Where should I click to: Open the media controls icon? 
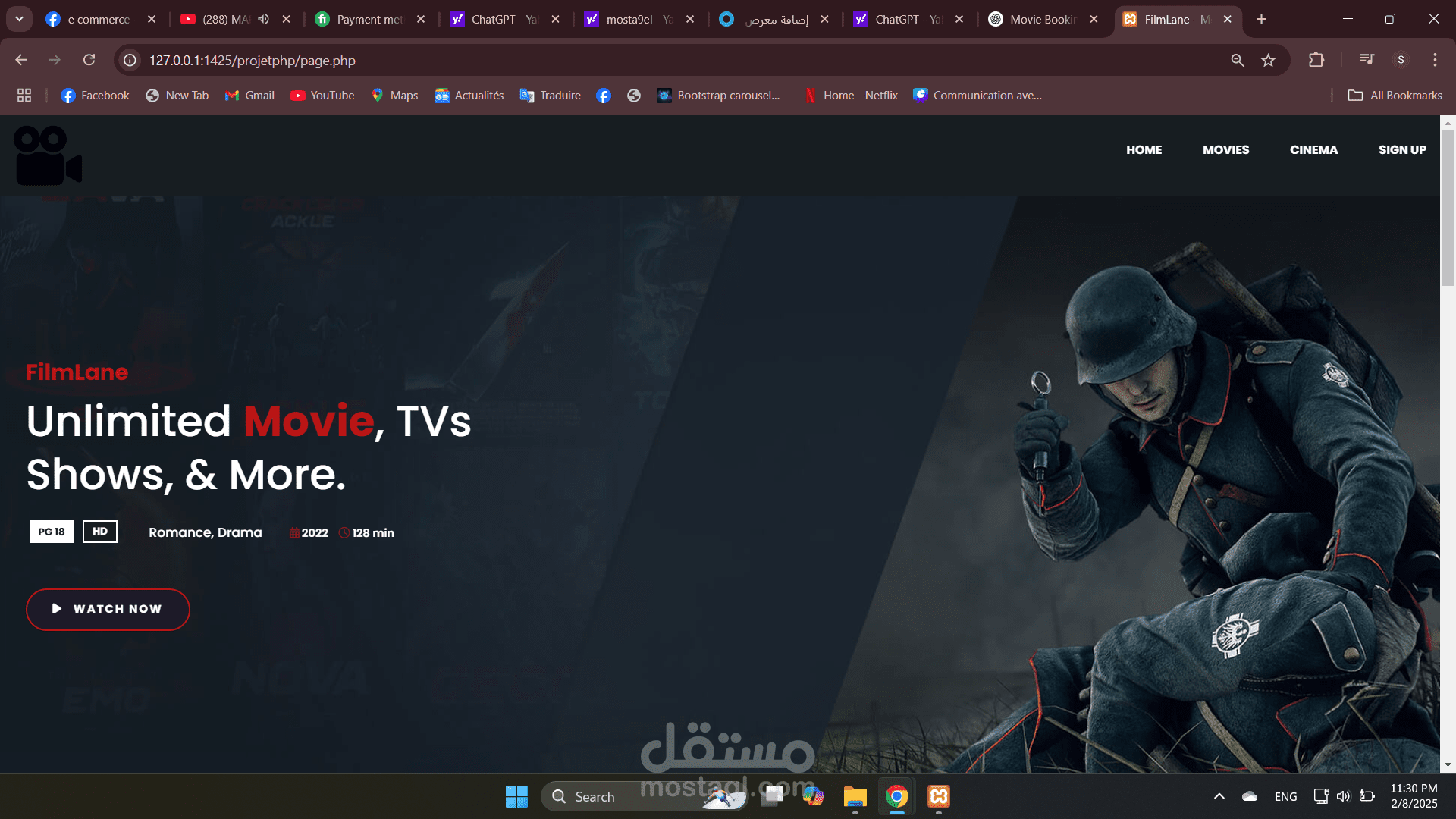click(1367, 60)
